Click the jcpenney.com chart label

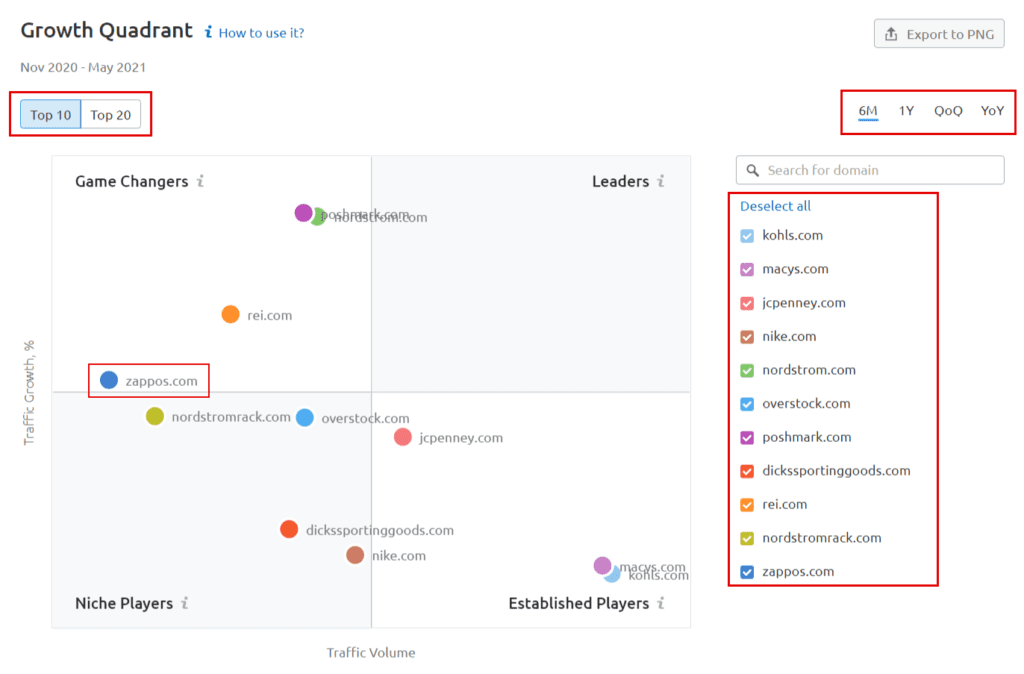pos(461,438)
